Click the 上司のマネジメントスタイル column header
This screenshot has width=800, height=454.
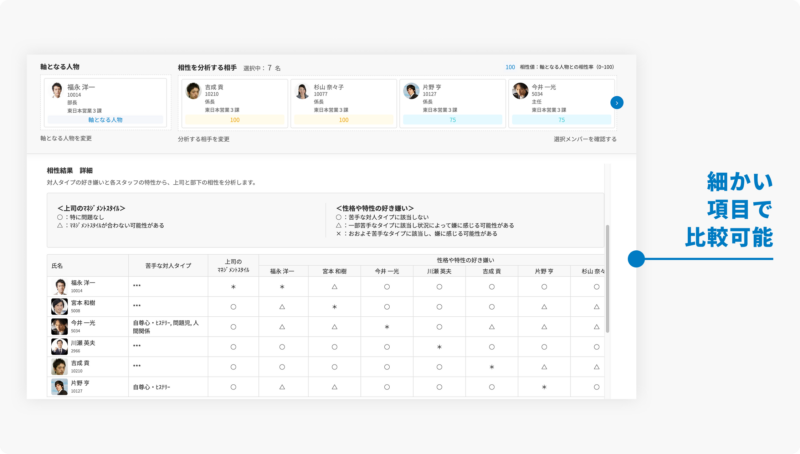tap(233, 266)
